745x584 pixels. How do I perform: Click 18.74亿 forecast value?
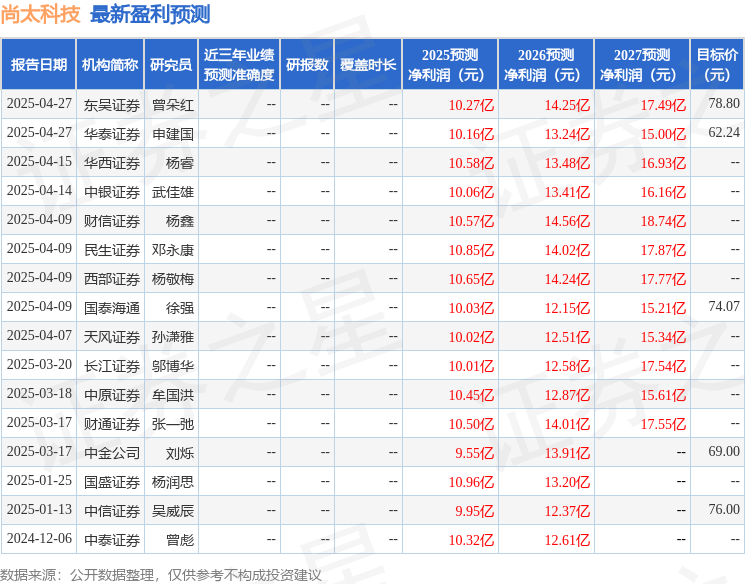click(663, 221)
